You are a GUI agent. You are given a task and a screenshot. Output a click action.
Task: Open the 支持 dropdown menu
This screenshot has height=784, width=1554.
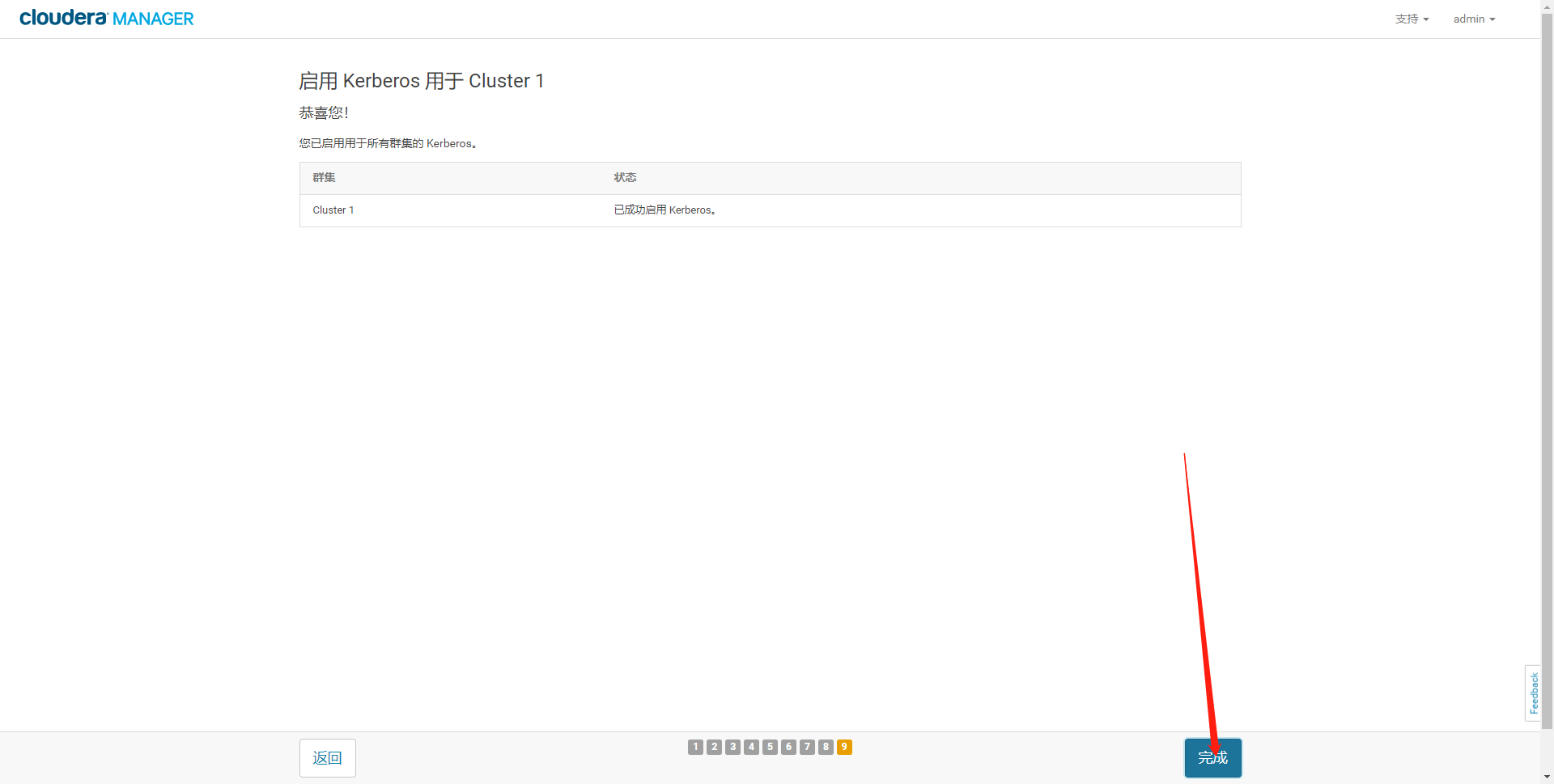1412,19
